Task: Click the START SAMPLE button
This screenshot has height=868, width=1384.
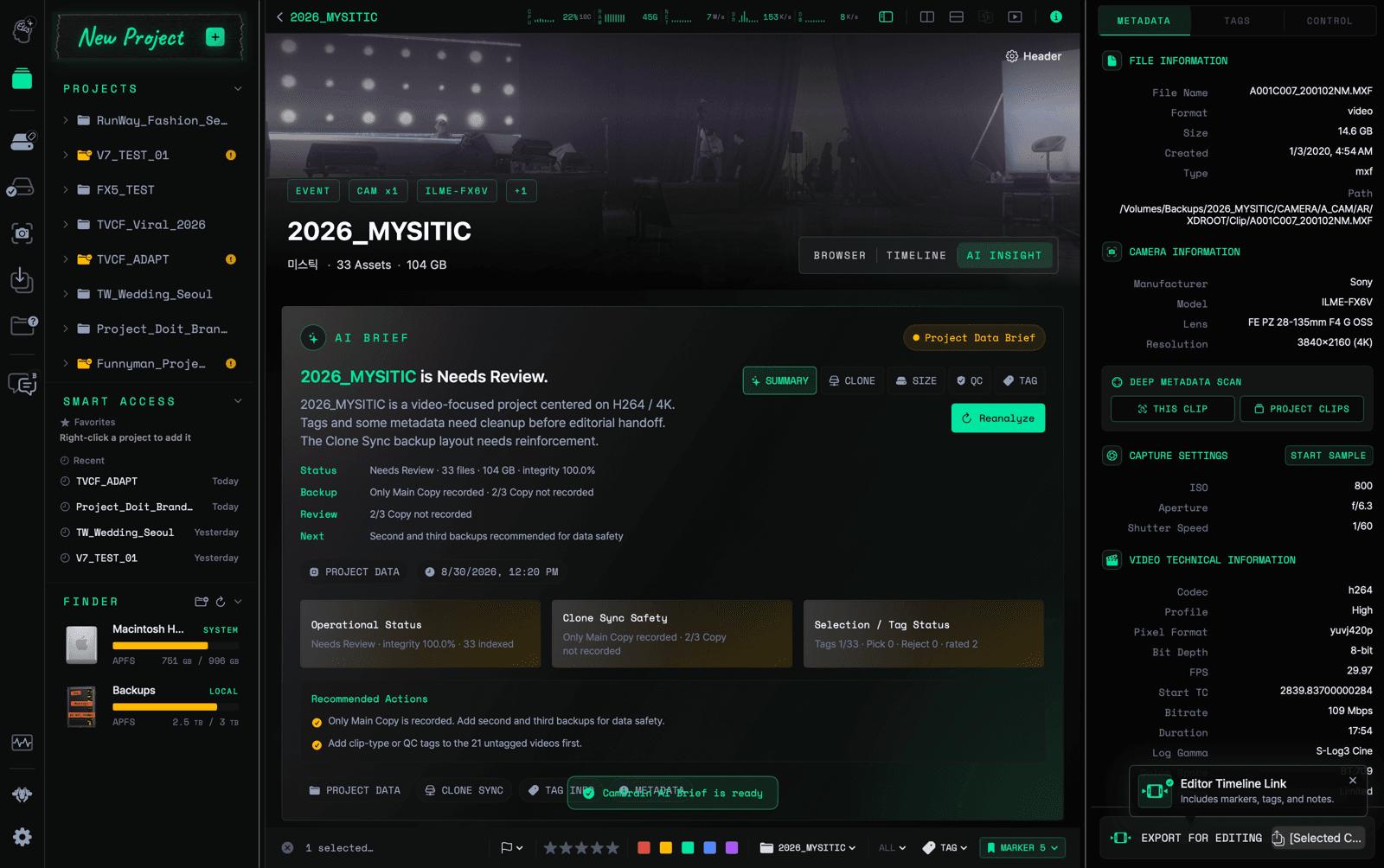Action: (1329, 456)
